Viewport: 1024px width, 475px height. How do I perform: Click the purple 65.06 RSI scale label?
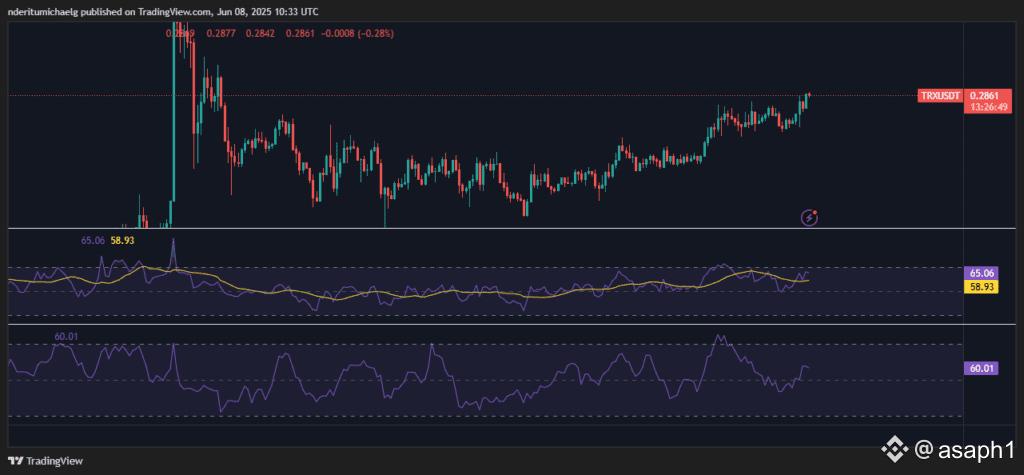click(x=981, y=274)
